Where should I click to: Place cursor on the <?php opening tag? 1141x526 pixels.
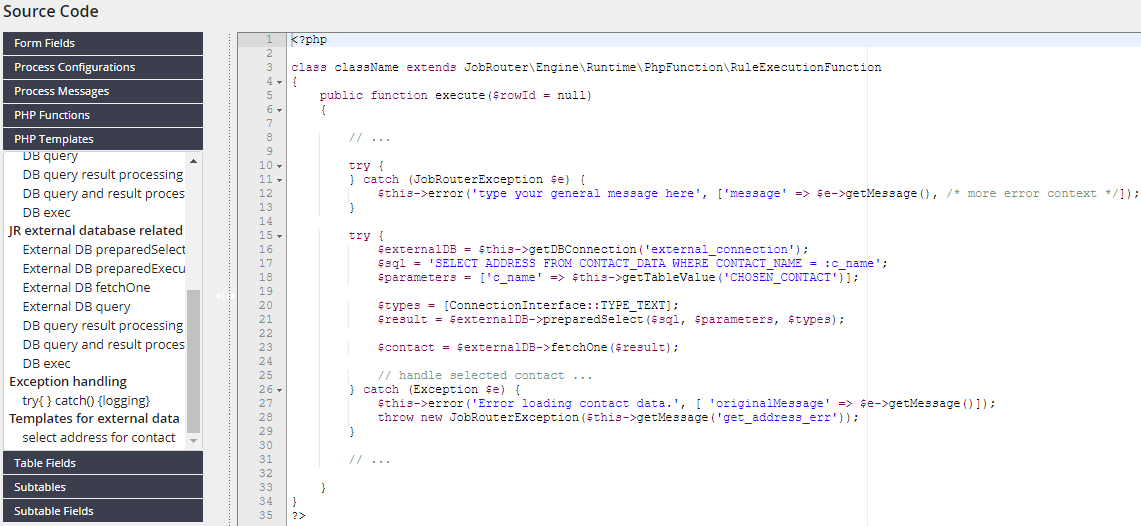pyautogui.click(x=309, y=39)
